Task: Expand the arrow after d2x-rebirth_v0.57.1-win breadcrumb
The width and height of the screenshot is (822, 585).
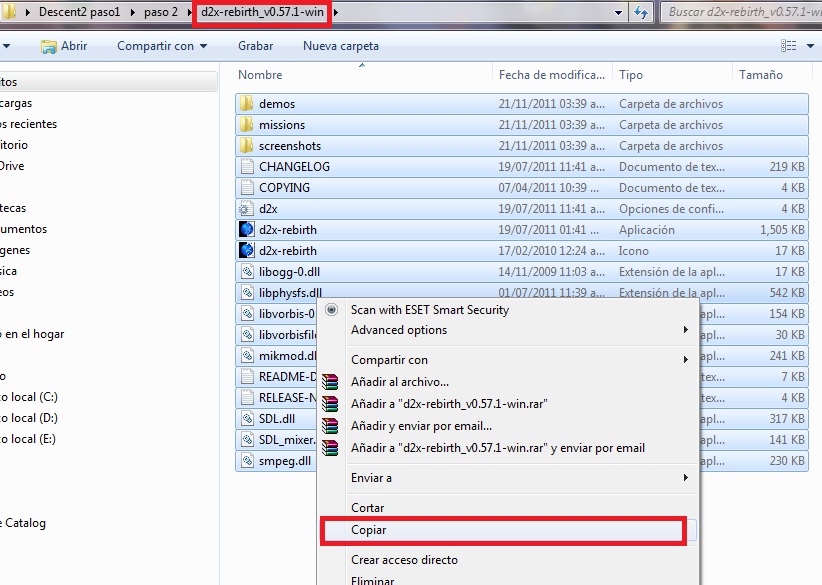Action: (336, 12)
